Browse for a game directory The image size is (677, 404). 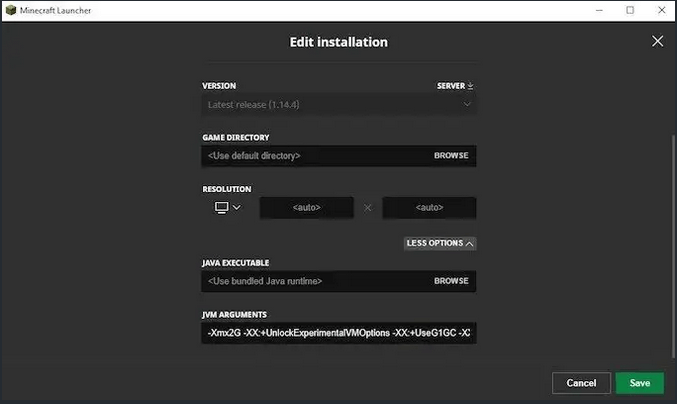[451, 155]
